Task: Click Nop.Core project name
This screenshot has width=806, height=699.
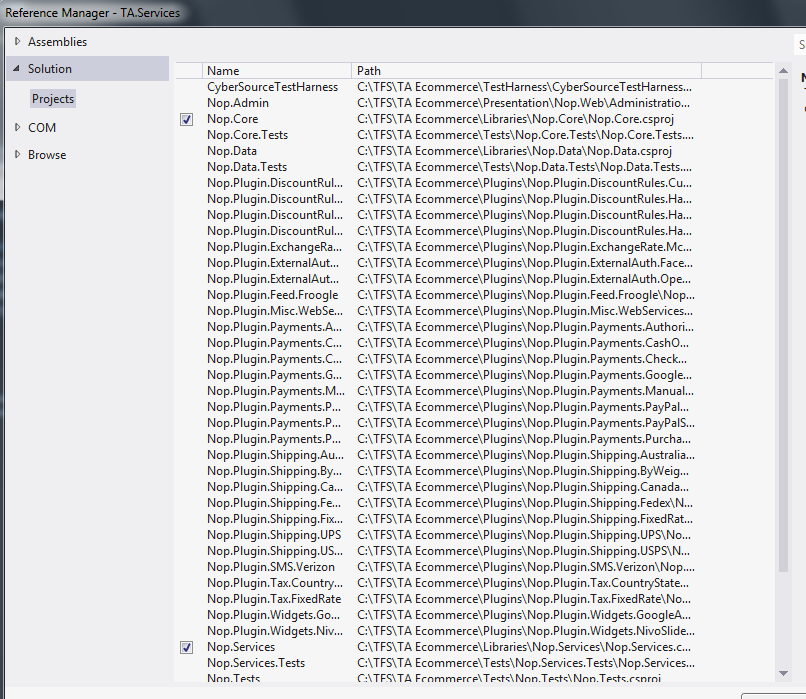Action: point(232,119)
